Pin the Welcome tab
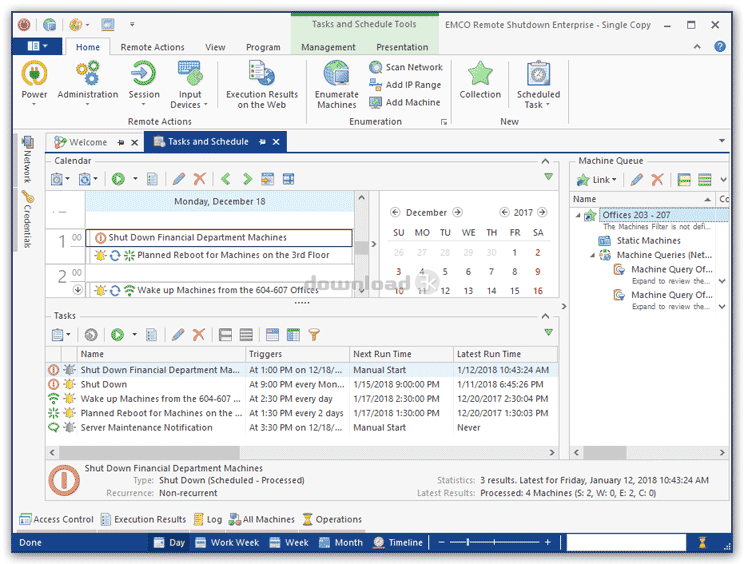The width and height of the screenshot is (744, 564). tap(121, 142)
